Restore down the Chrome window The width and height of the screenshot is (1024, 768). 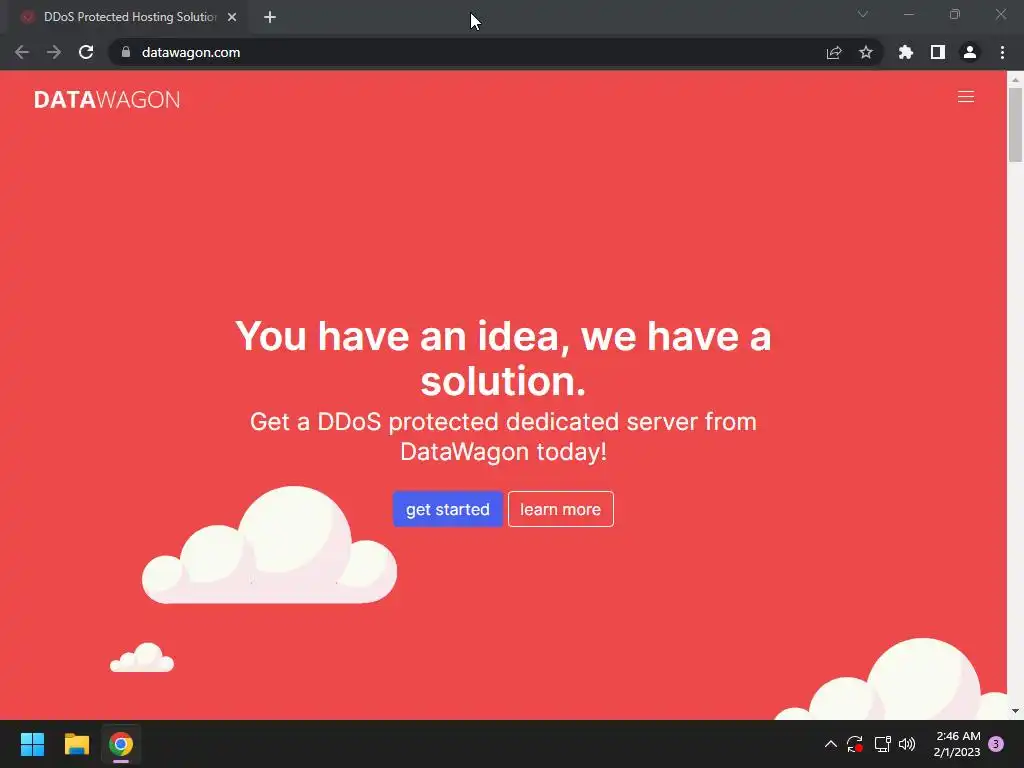[955, 14]
